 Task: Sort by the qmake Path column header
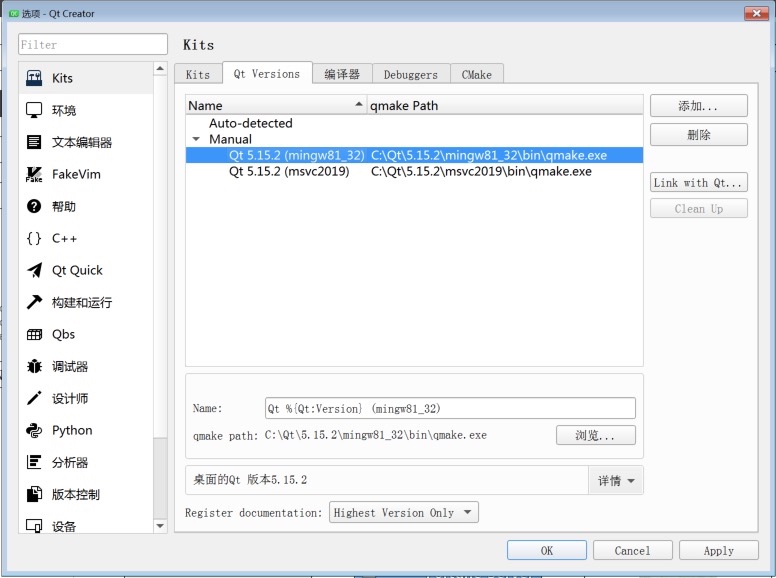(x=505, y=105)
